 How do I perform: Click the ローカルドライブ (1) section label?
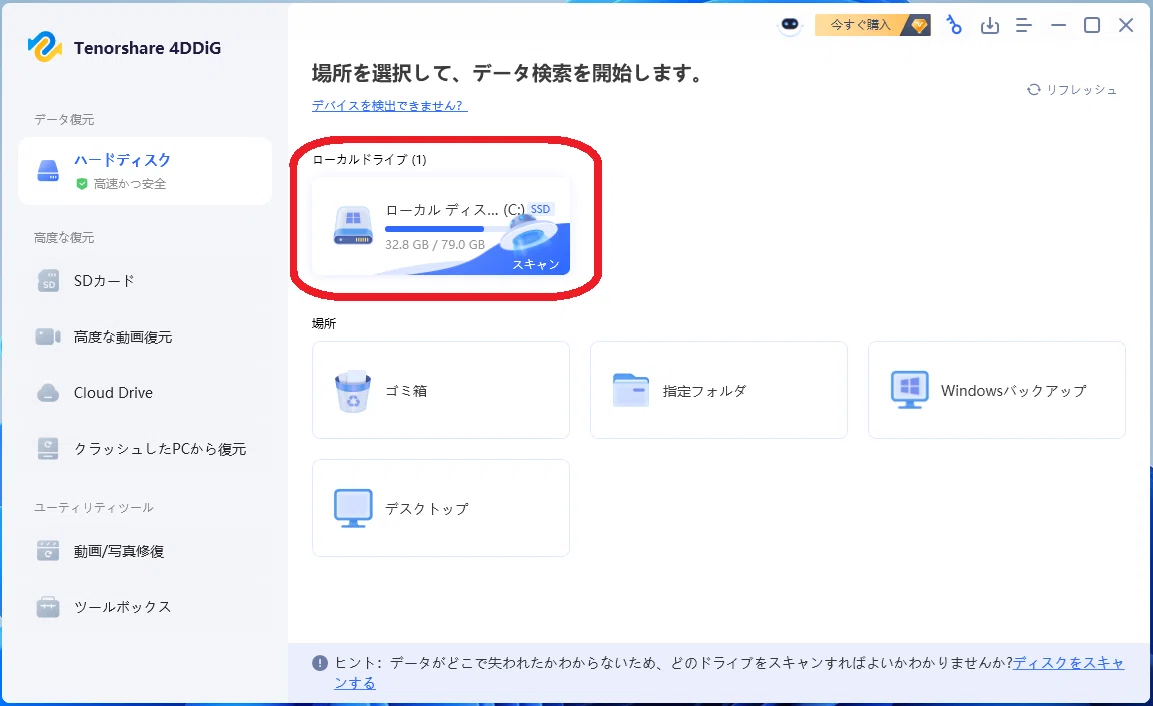tap(369, 160)
